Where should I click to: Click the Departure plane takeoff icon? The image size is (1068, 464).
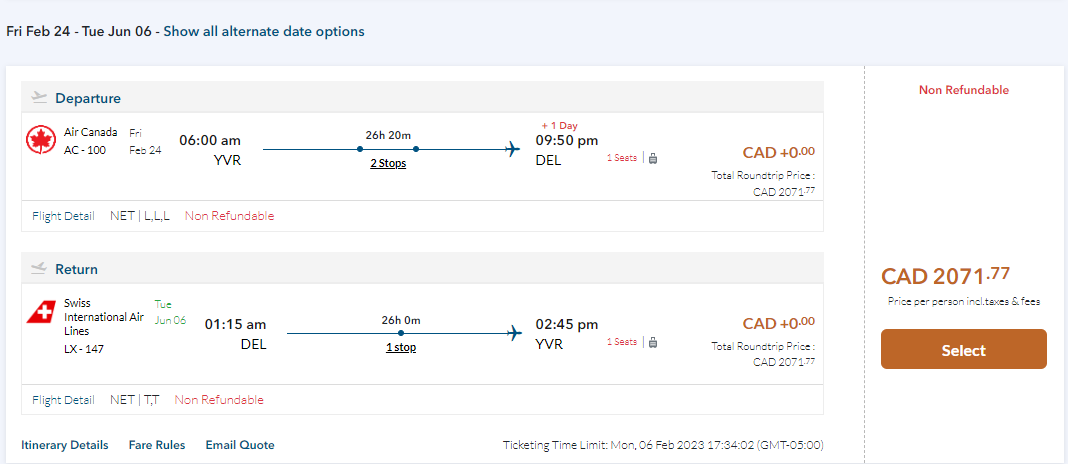pyautogui.click(x=40, y=98)
